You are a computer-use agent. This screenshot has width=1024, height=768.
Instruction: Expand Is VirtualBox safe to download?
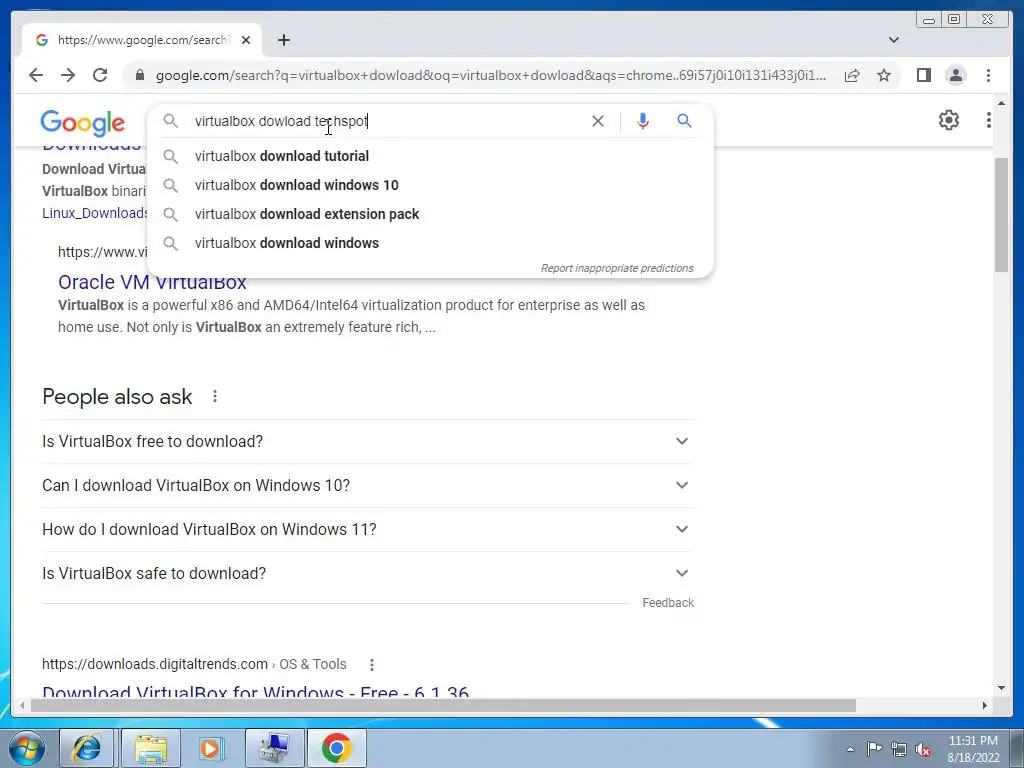(367, 573)
